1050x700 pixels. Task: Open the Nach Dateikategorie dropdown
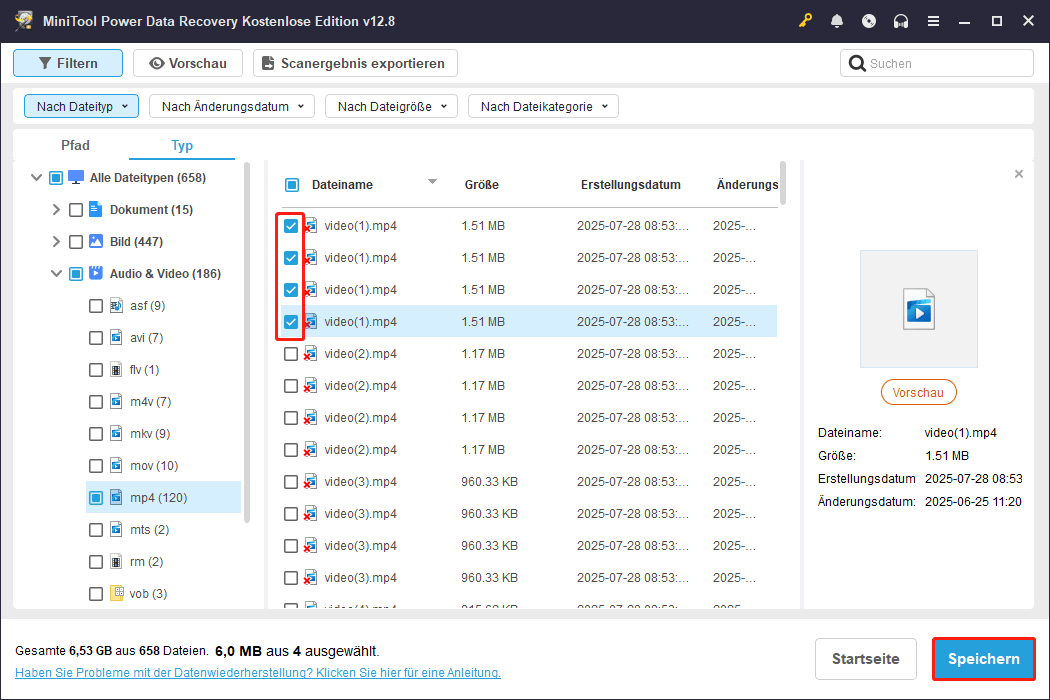(x=543, y=107)
